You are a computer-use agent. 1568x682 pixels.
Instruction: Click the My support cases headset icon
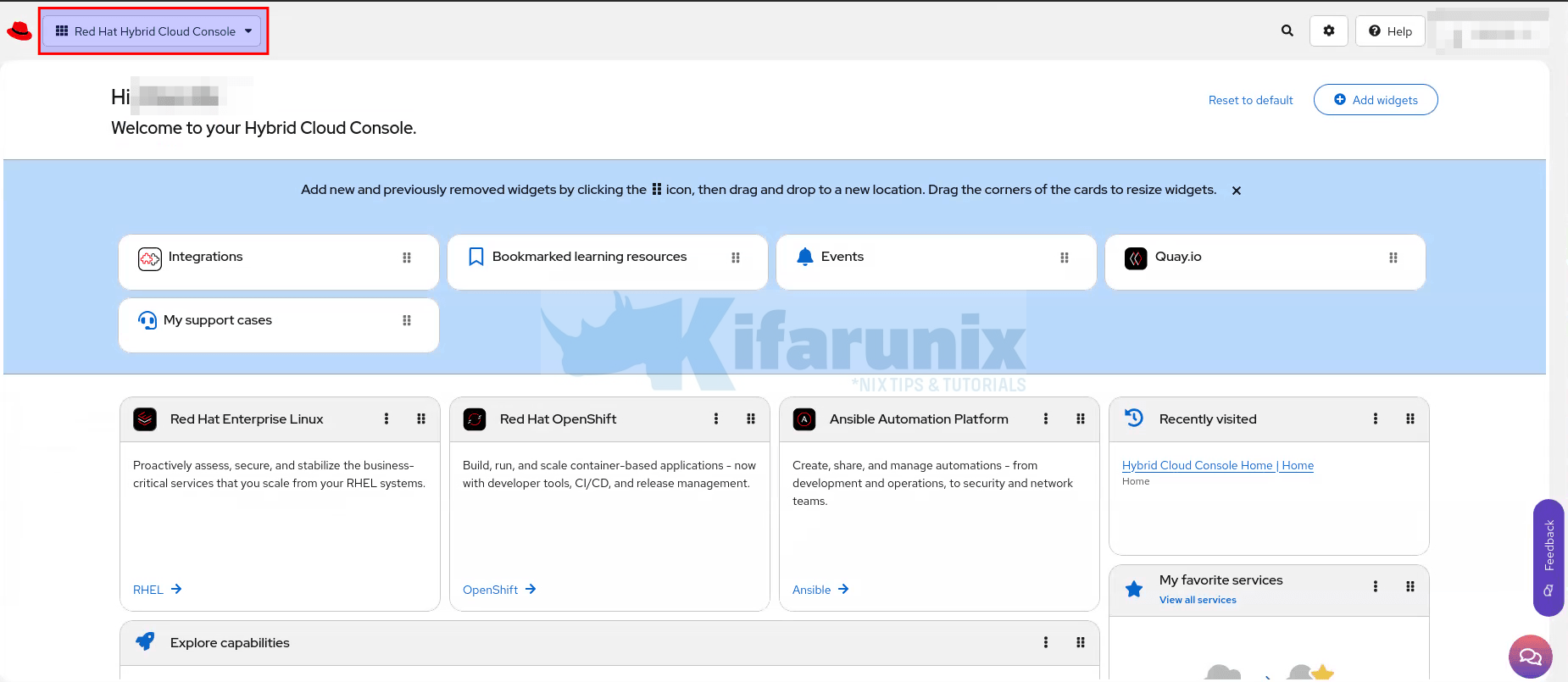coord(147,320)
